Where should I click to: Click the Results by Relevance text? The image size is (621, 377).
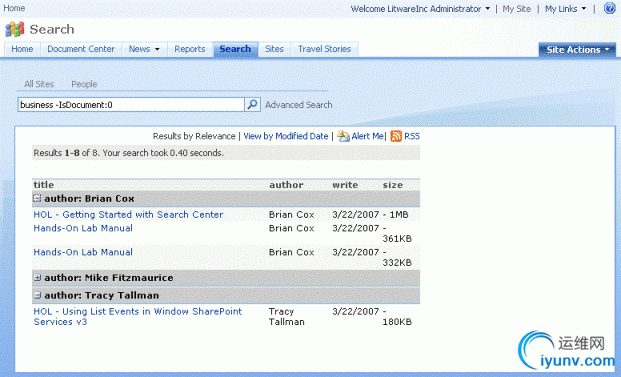tap(194, 136)
